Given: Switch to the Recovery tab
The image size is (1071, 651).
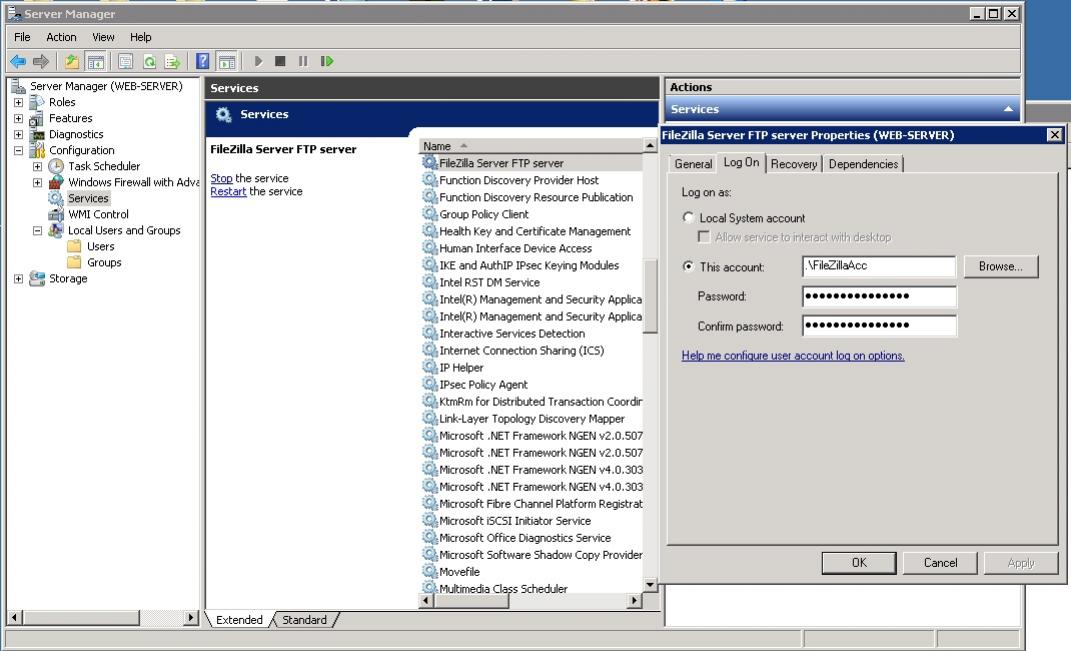Looking at the screenshot, I should coord(793,163).
